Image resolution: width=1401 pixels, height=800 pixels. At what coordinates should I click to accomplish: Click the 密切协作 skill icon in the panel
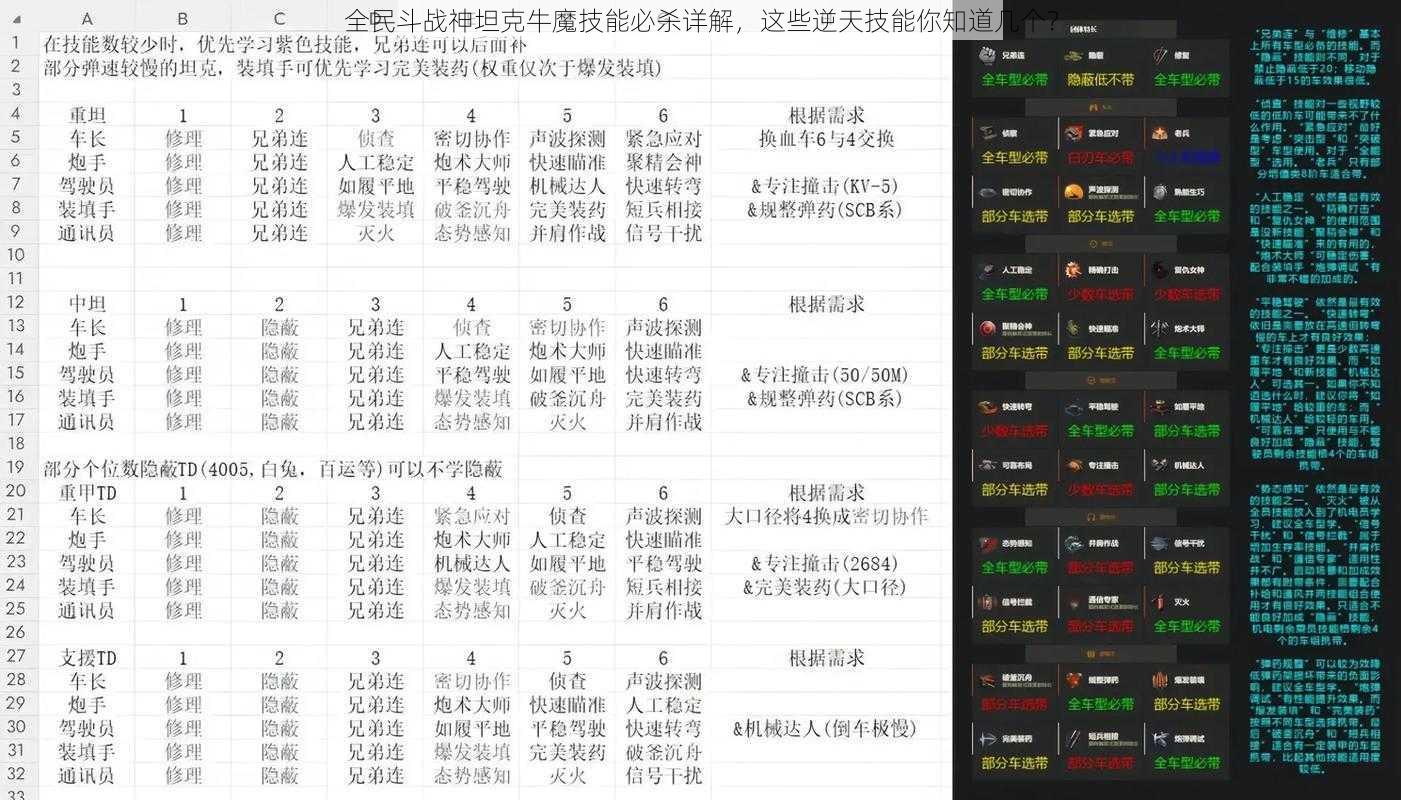(987, 193)
